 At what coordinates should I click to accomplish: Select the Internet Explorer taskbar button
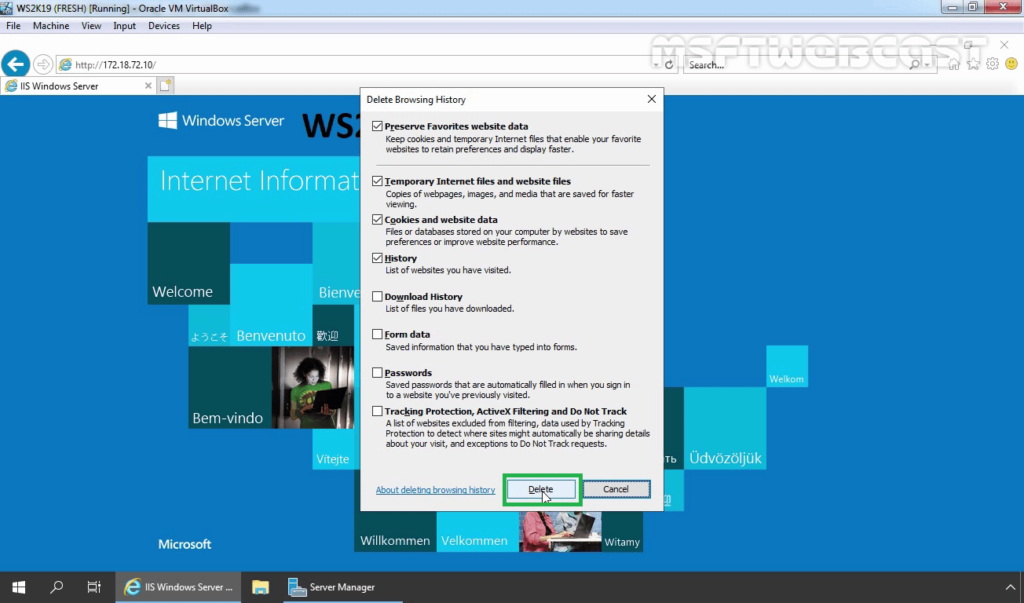pyautogui.click(x=178, y=587)
